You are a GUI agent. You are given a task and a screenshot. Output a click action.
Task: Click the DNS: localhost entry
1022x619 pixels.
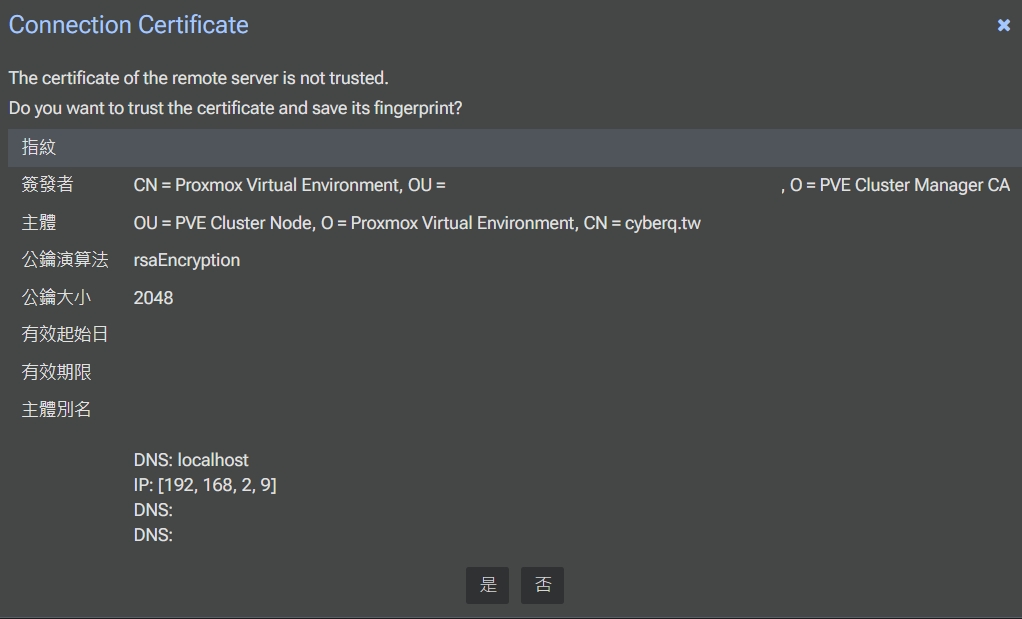click(191, 460)
